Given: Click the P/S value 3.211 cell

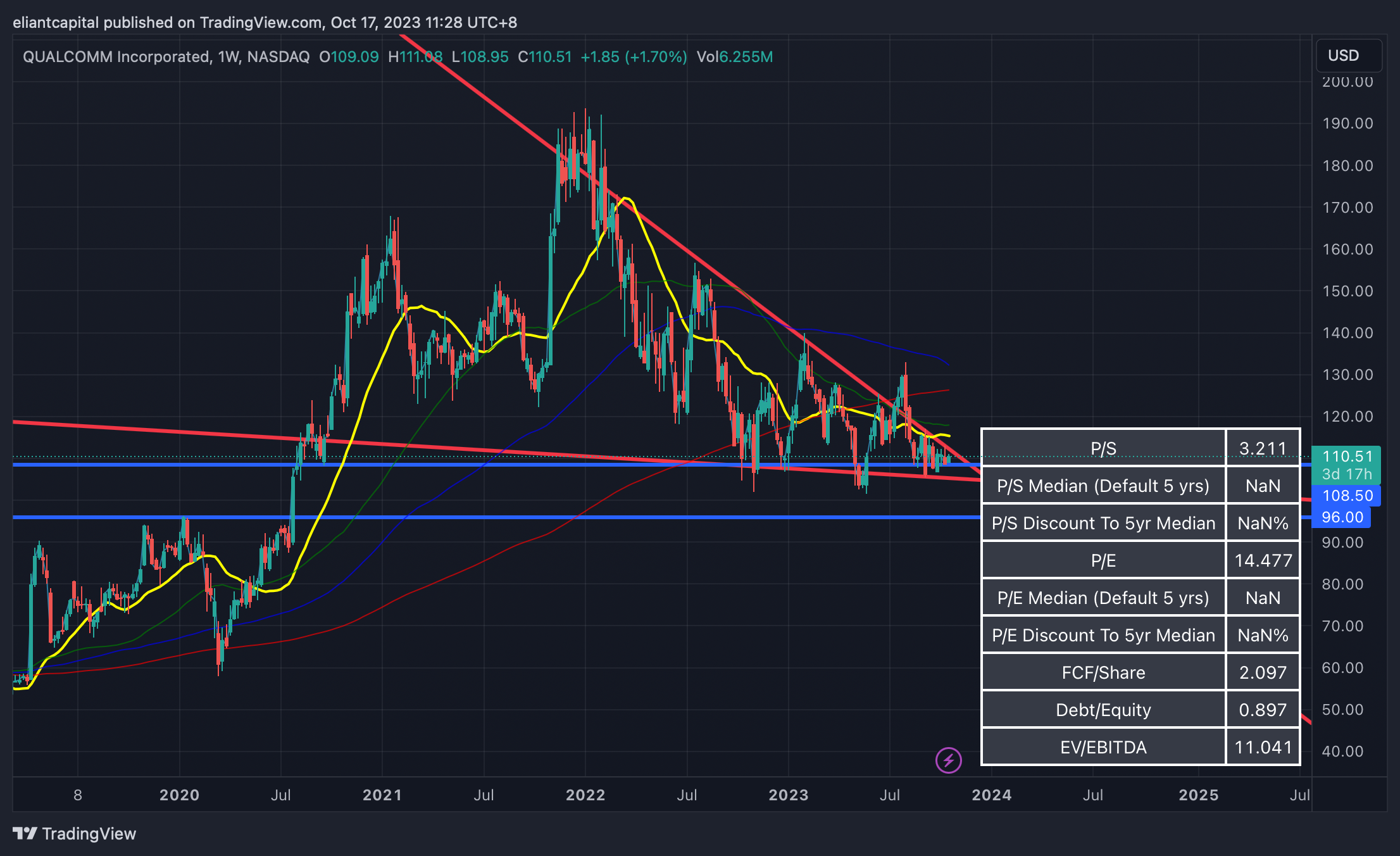Looking at the screenshot, I should coord(1263,448).
